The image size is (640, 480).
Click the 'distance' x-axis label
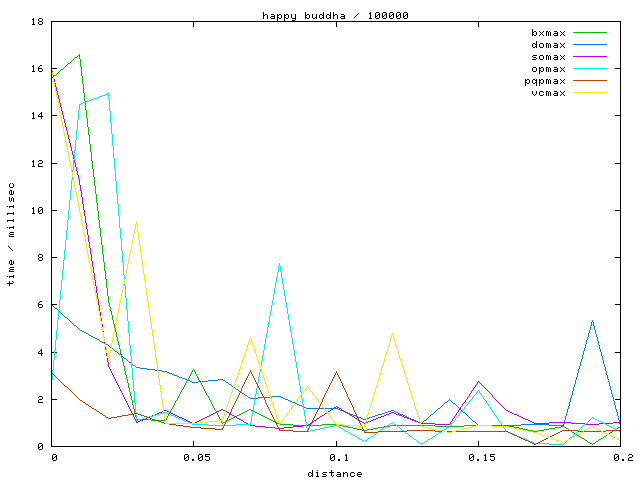(x=335, y=473)
